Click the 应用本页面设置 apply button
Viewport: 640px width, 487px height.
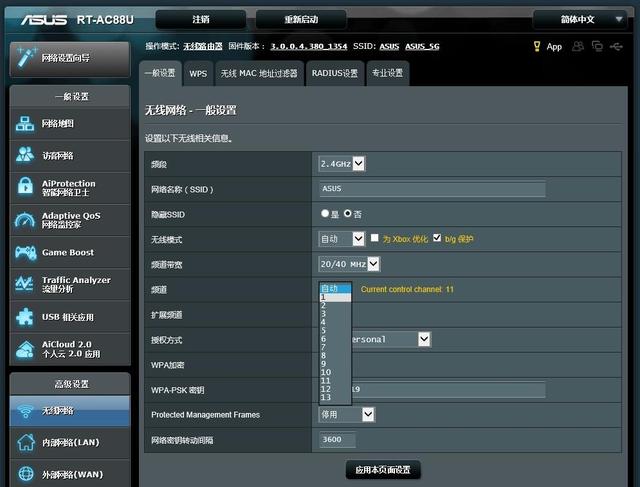(382, 469)
